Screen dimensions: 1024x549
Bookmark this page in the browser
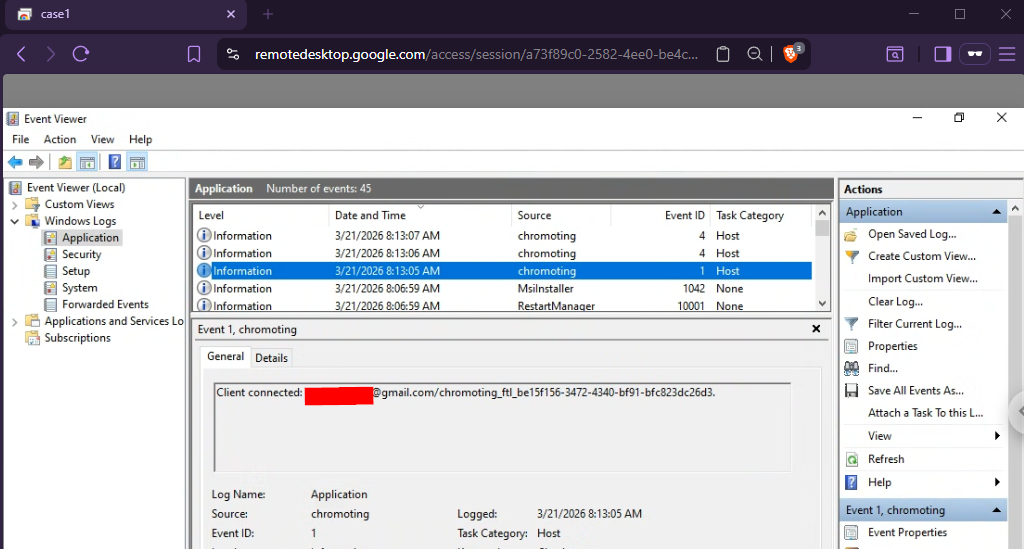[194, 54]
